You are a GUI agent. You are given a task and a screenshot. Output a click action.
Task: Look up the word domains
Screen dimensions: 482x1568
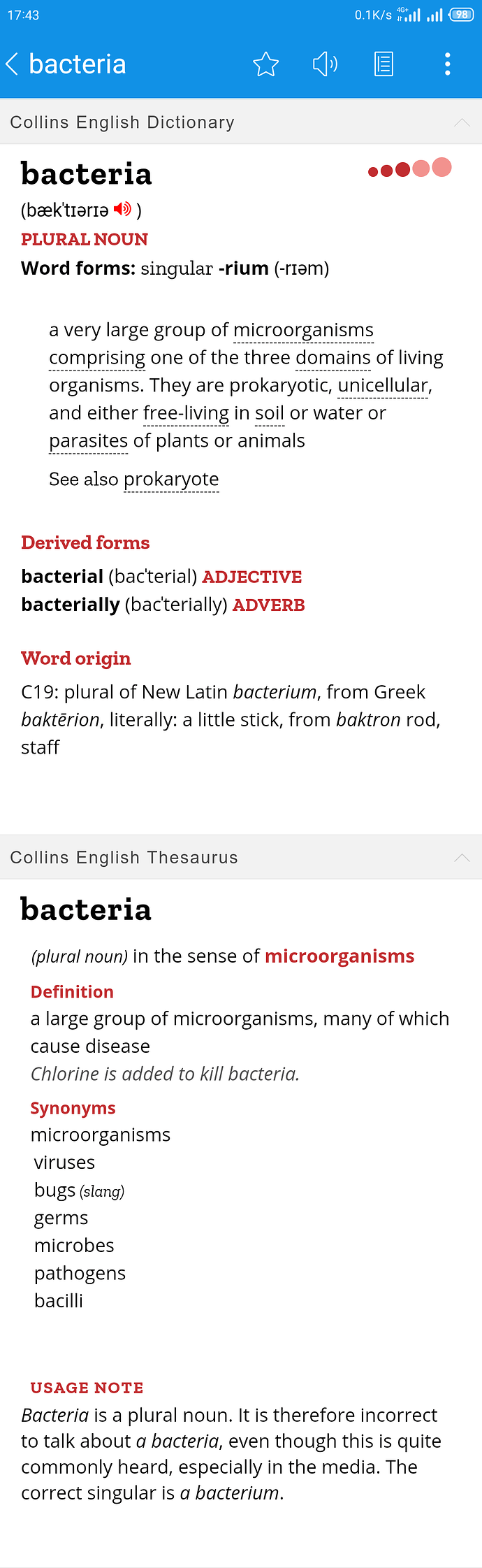[333, 358]
